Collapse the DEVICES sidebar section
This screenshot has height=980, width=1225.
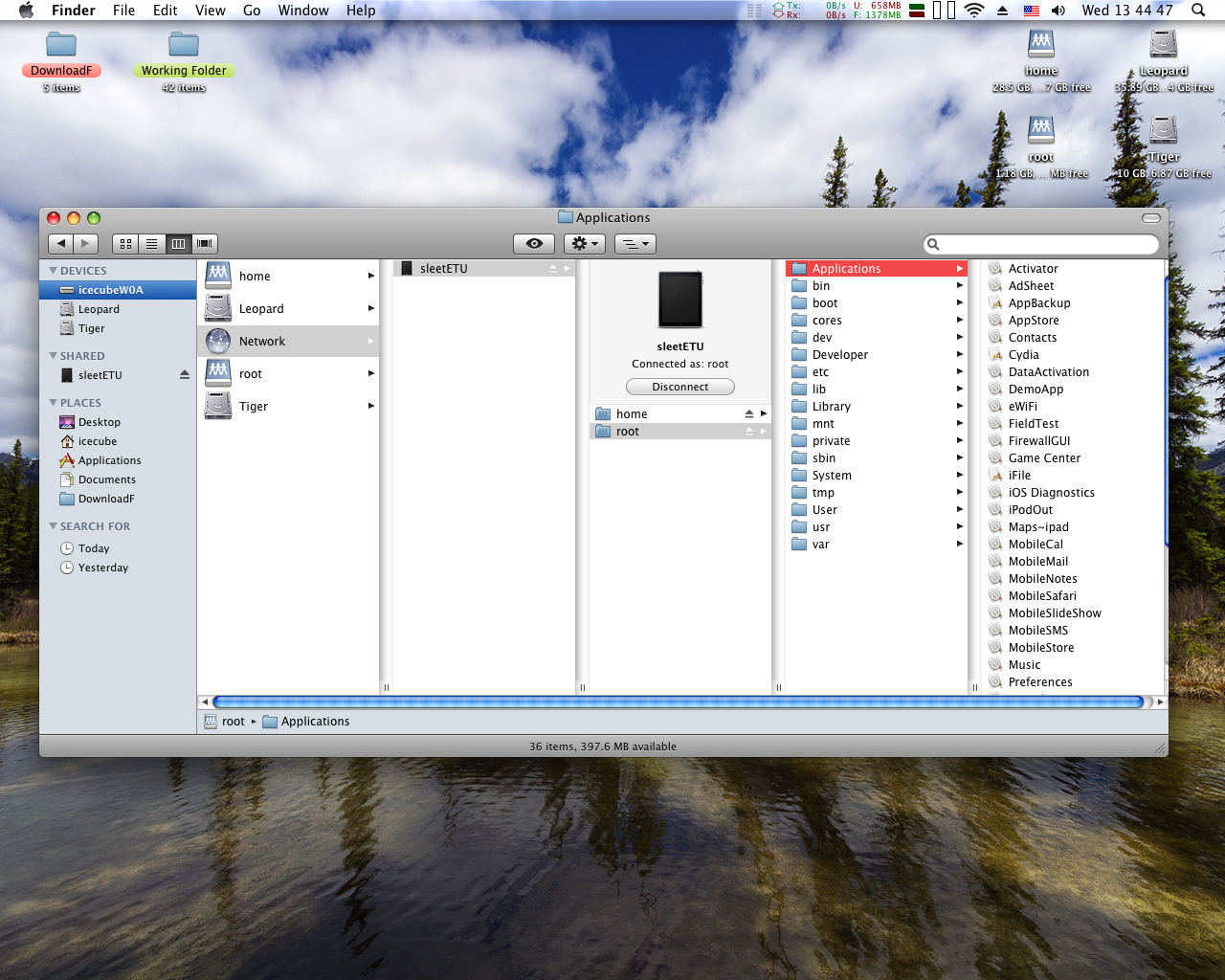(54, 271)
